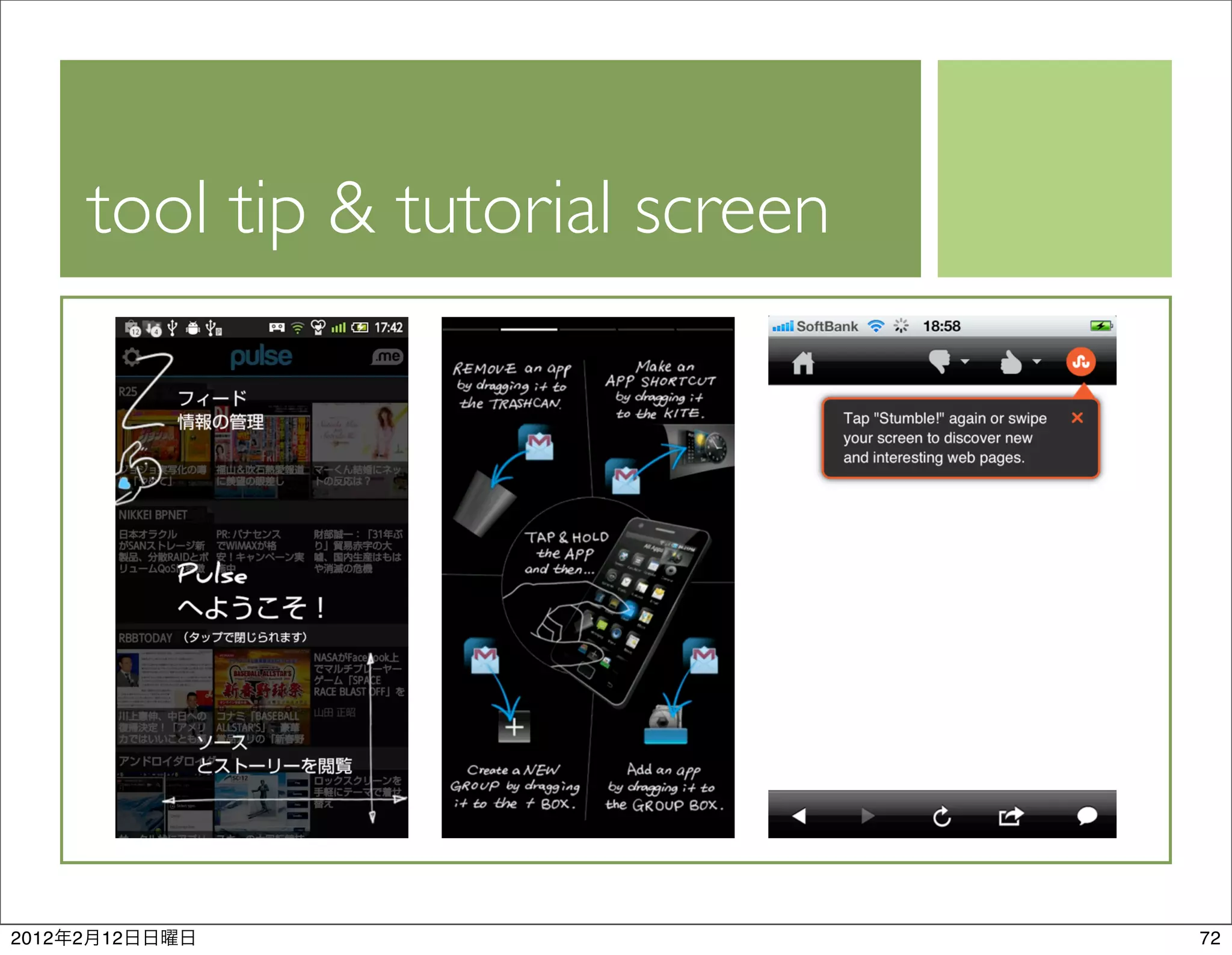
Task: Tap the フィード 情報の管理 overlay text
Action: (x=221, y=410)
